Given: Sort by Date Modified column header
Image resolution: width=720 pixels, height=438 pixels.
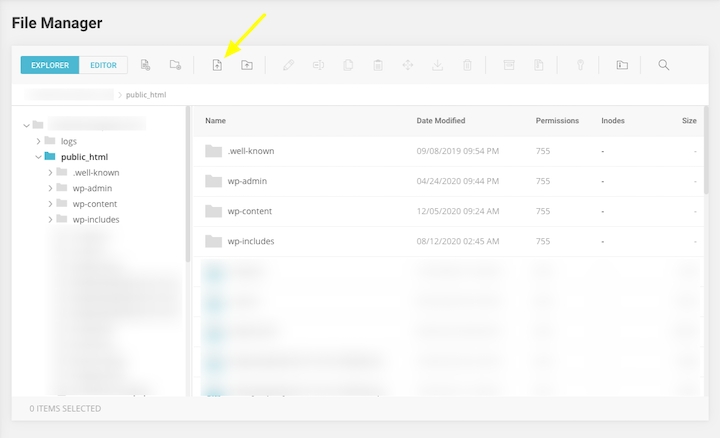Looking at the screenshot, I should click(441, 121).
